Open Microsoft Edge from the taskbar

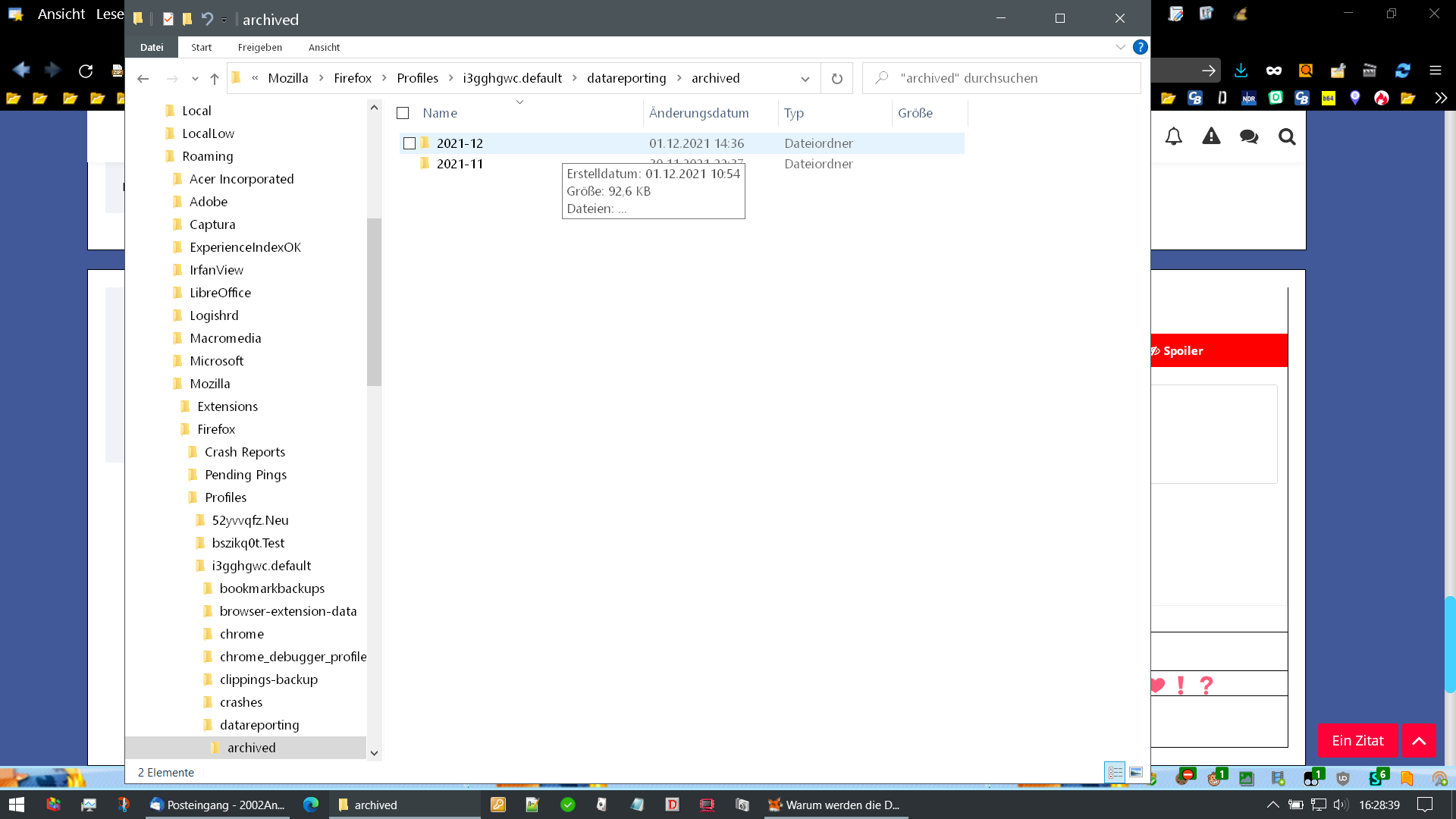[311, 805]
